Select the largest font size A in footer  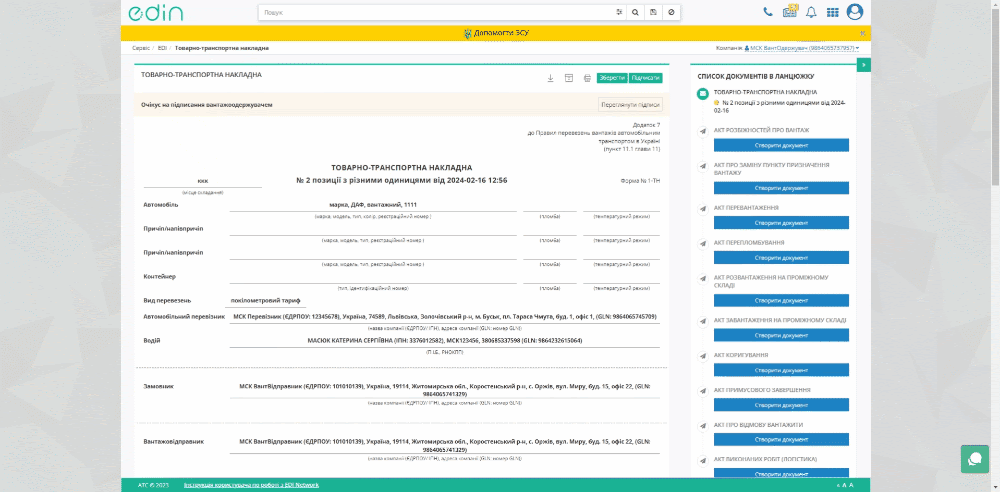[851, 485]
